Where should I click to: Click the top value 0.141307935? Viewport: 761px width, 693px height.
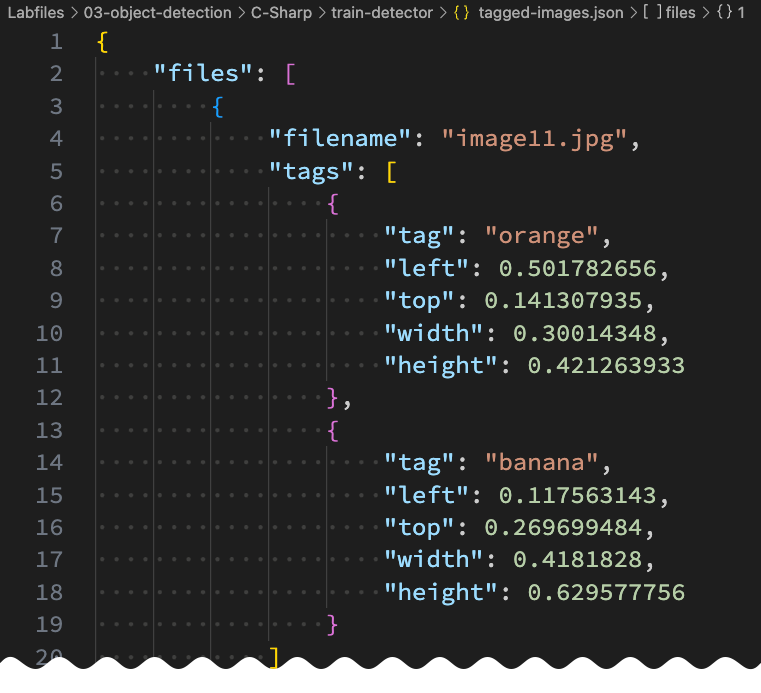[563, 301]
